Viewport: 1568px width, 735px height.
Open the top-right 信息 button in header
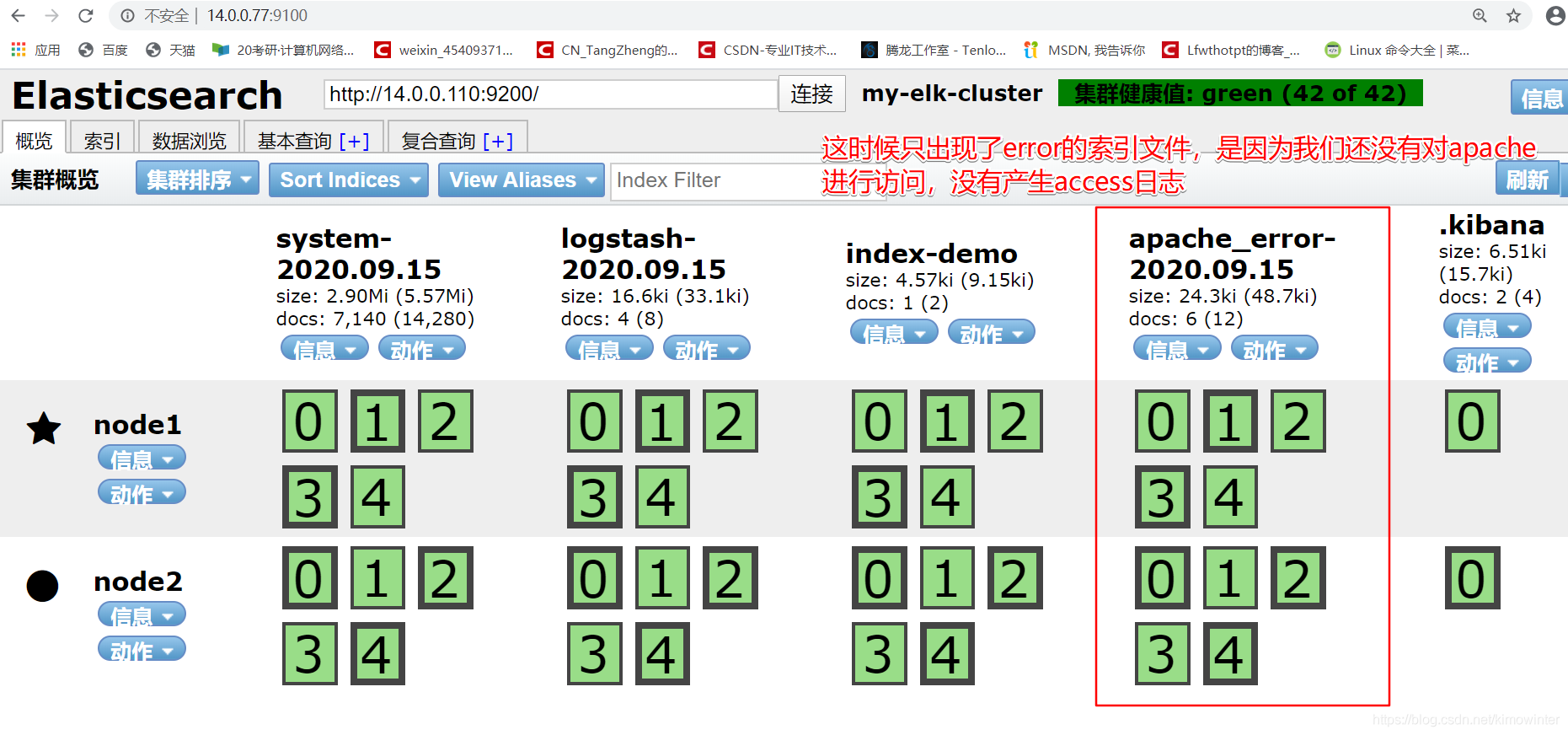click(1539, 98)
